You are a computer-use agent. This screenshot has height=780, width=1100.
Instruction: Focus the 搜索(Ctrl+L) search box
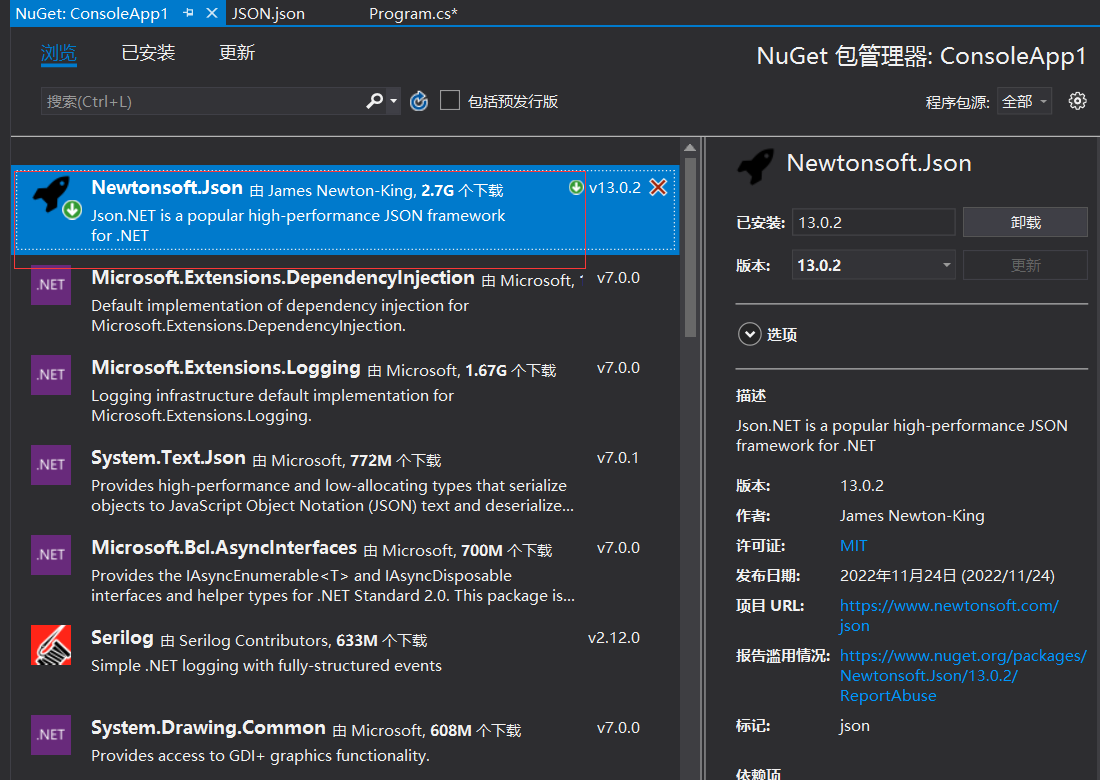click(202, 102)
